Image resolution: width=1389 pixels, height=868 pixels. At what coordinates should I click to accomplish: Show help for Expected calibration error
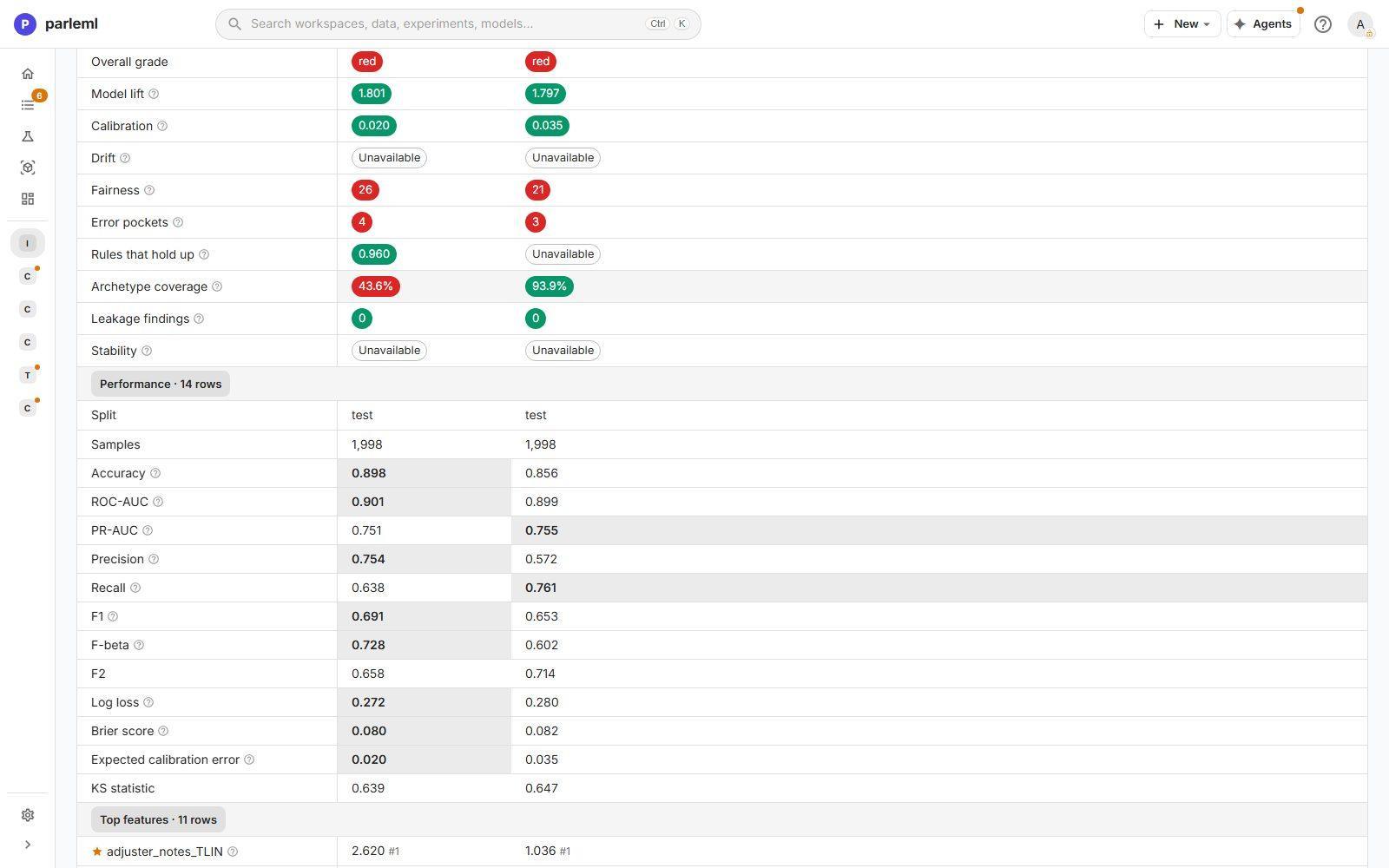pyautogui.click(x=249, y=759)
